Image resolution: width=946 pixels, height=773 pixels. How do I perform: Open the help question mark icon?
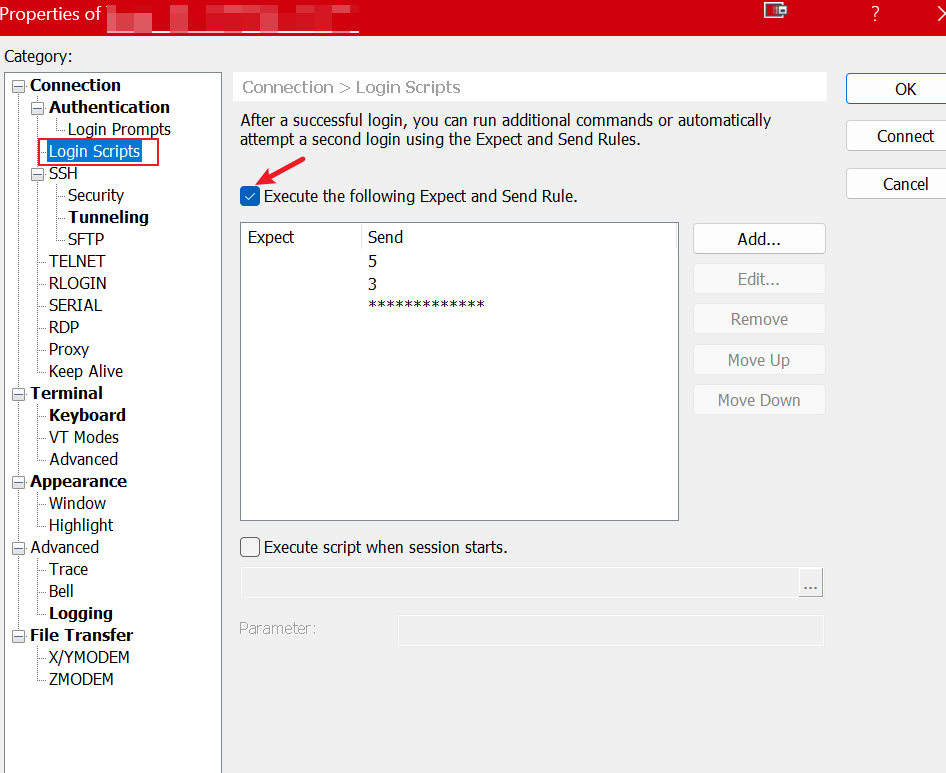click(x=874, y=14)
